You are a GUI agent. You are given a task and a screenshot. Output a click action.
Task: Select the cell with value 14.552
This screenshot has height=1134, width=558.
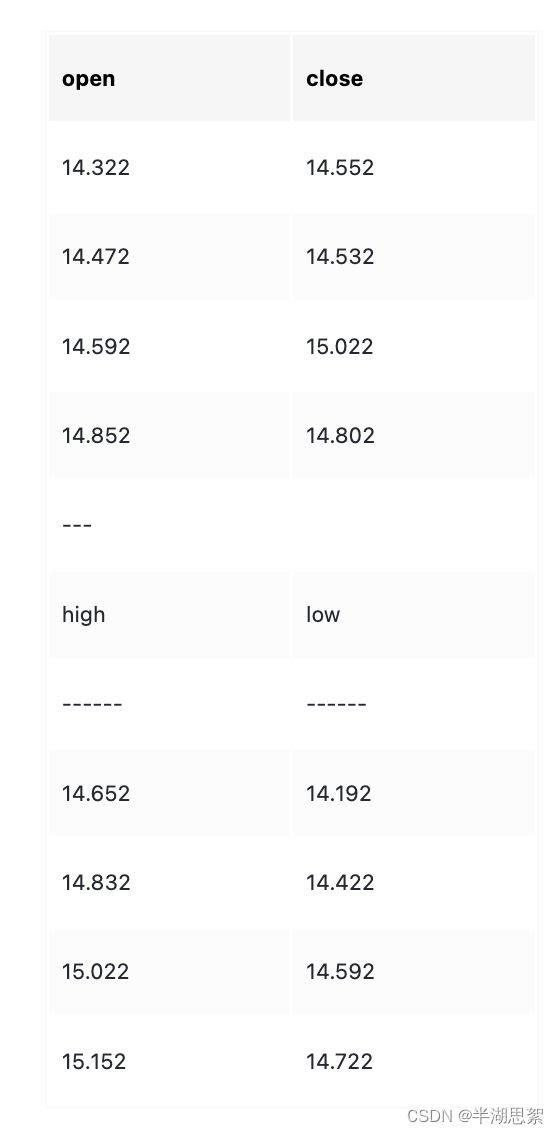[x=414, y=168]
